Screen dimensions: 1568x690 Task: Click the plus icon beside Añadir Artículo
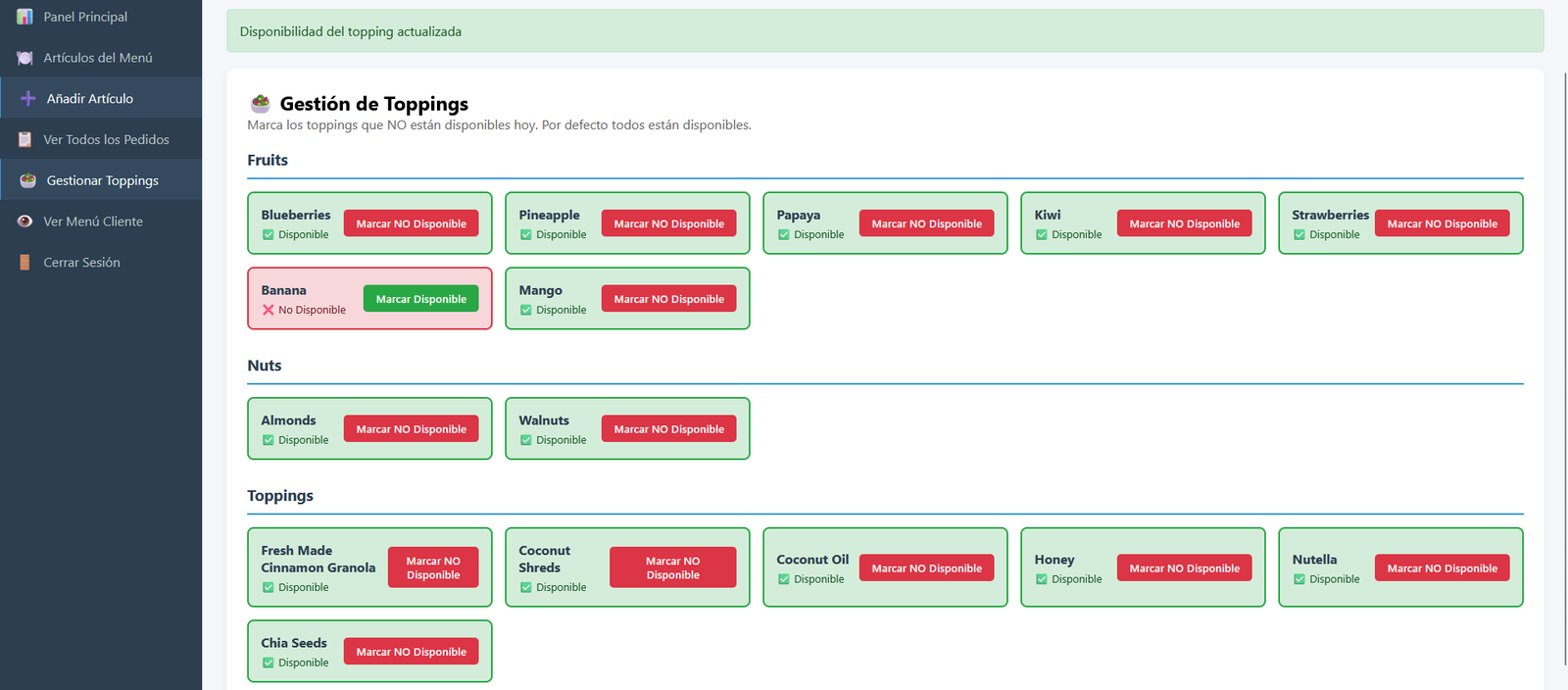click(x=27, y=99)
